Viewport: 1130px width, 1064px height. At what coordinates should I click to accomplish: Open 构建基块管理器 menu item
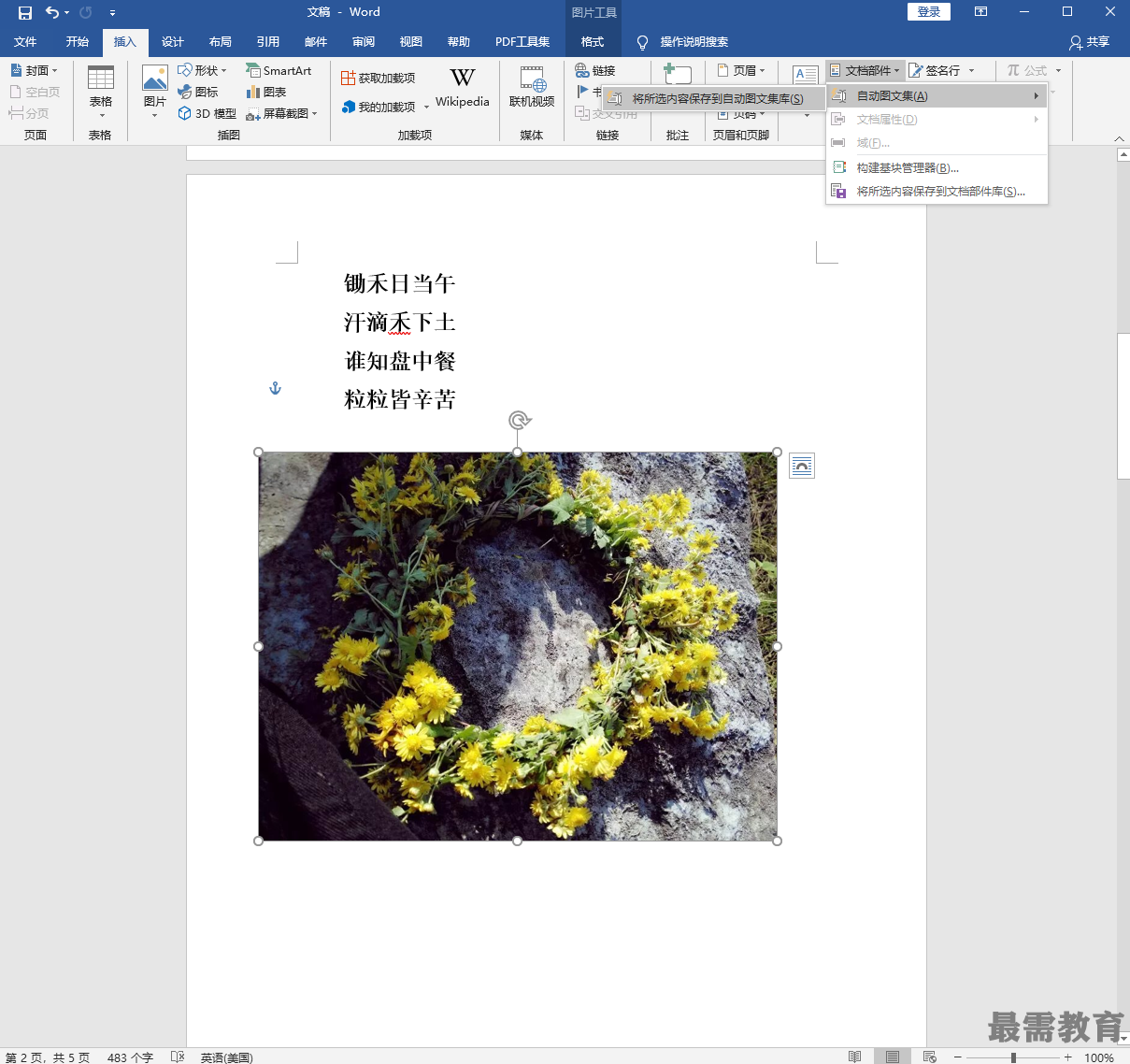pos(937,167)
